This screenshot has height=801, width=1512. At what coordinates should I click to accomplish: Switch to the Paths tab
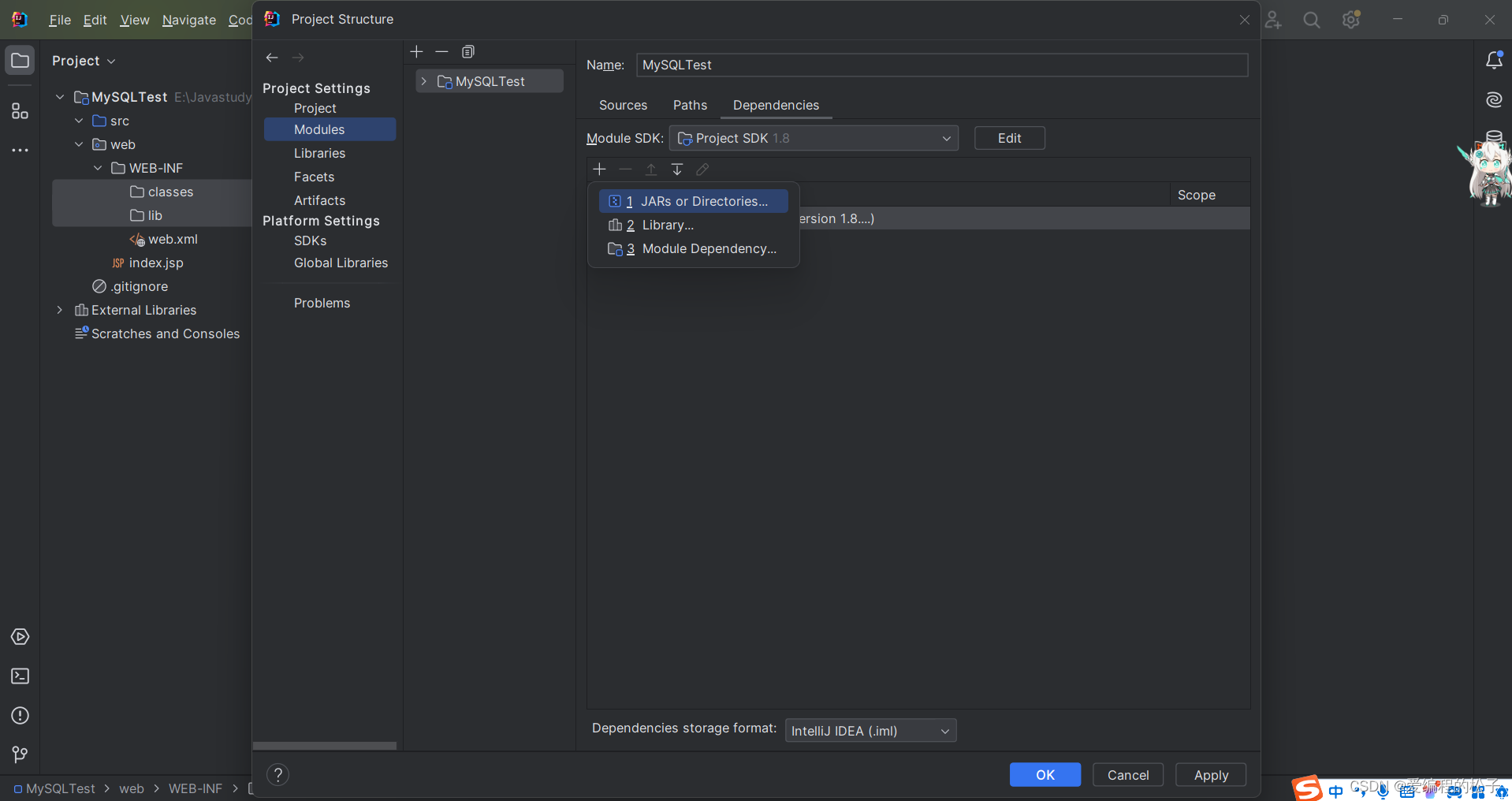point(690,105)
